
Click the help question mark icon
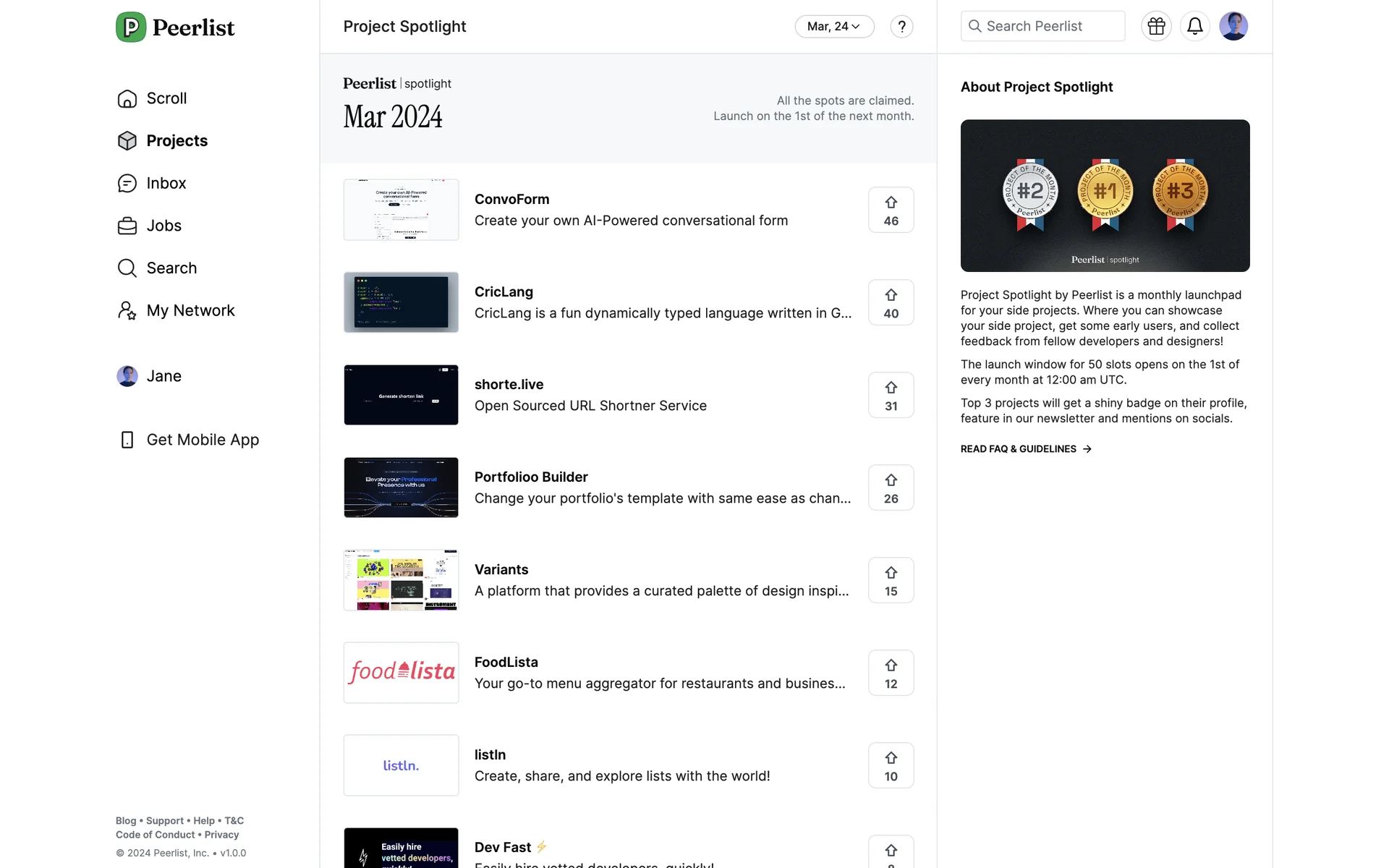pyautogui.click(x=901, y=27)
